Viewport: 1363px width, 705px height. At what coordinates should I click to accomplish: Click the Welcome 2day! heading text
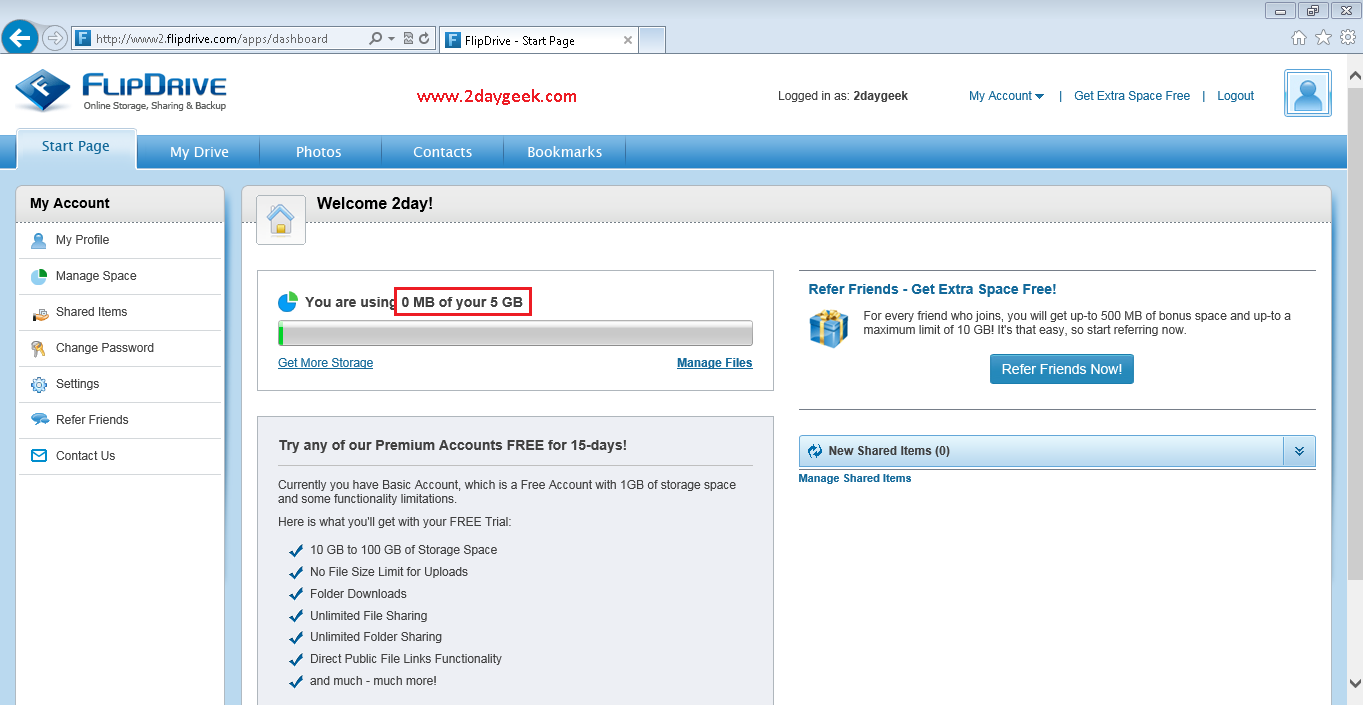(375, 203)
